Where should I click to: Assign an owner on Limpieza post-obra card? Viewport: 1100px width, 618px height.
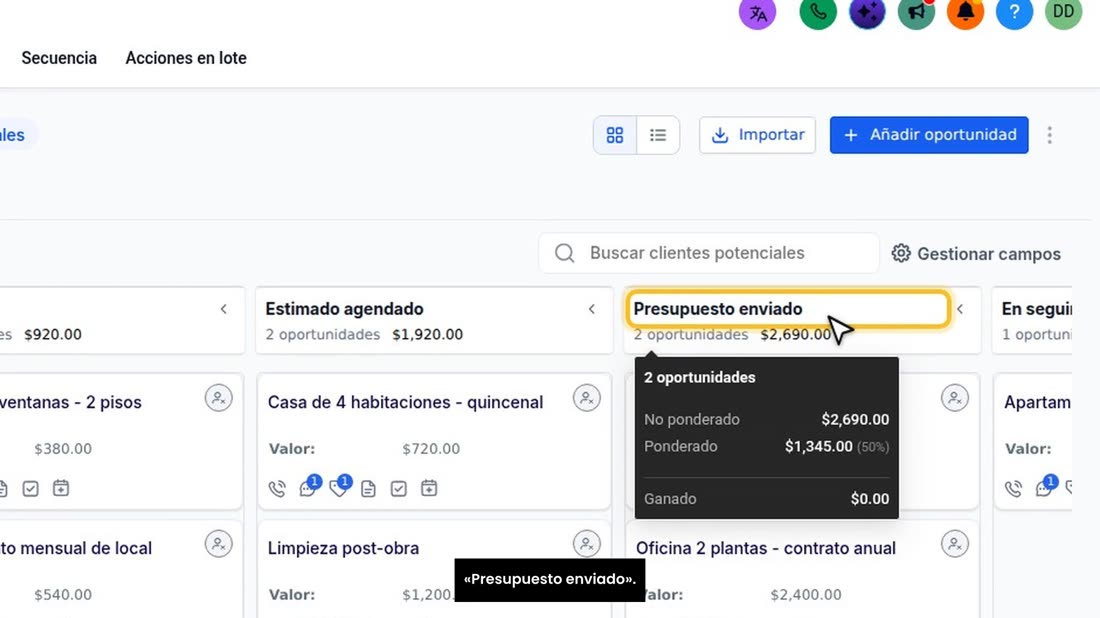tap(586, 544)
